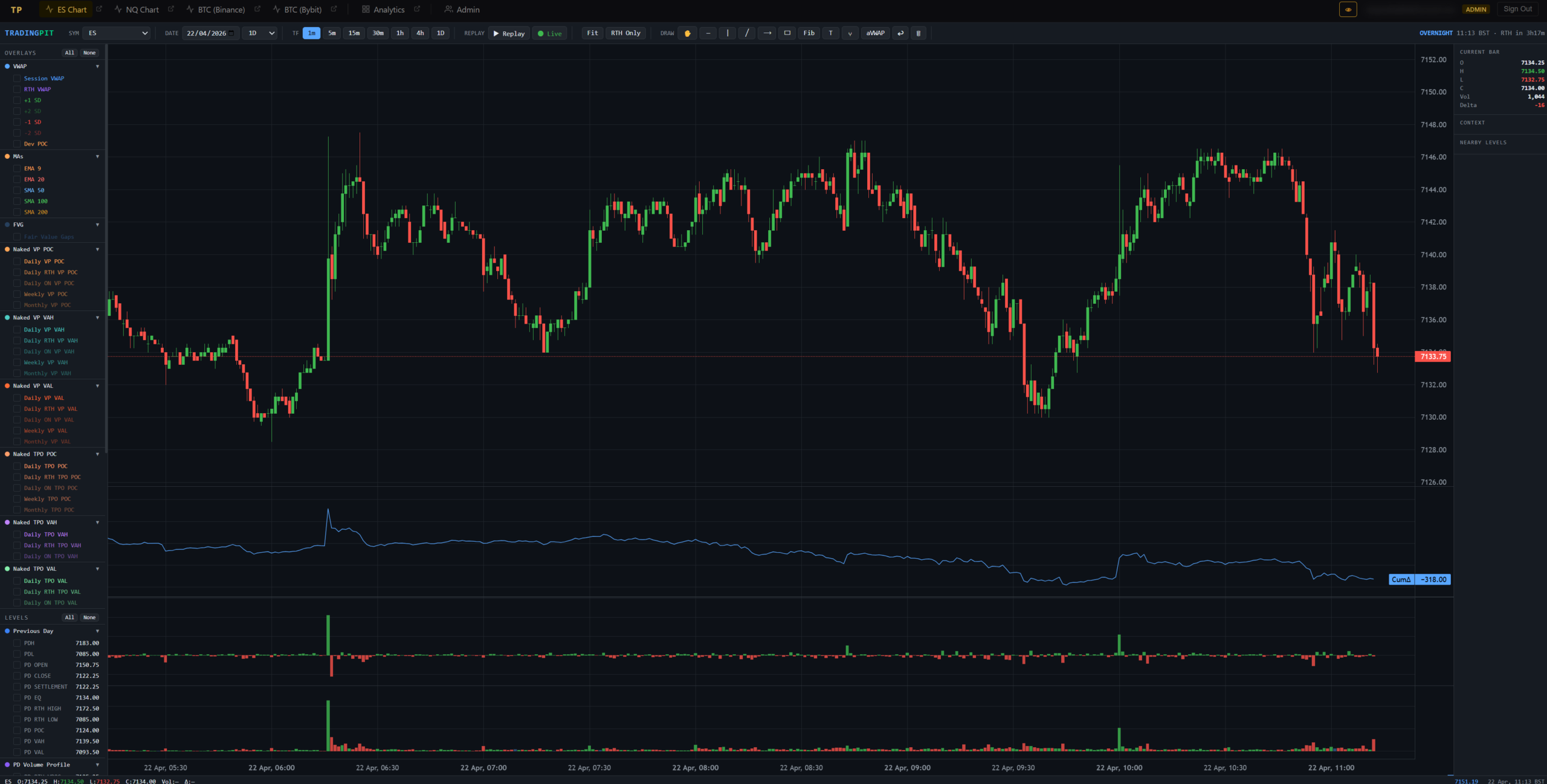Clear all levels with None button
1547x784 pixels.
tap(89, 618)
